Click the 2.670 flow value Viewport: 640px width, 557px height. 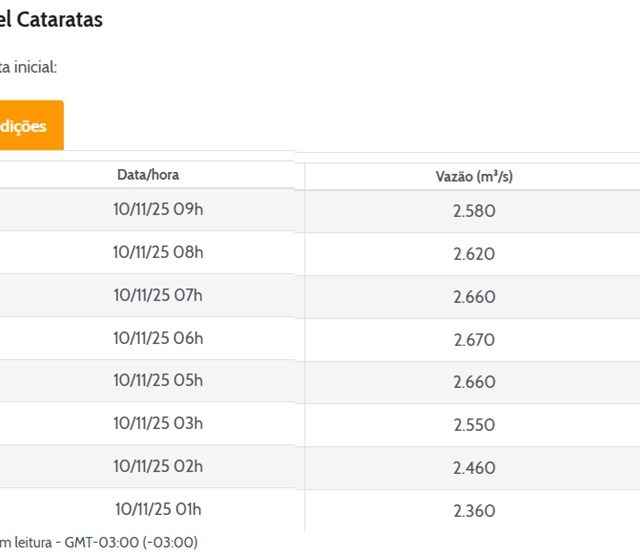474,340
